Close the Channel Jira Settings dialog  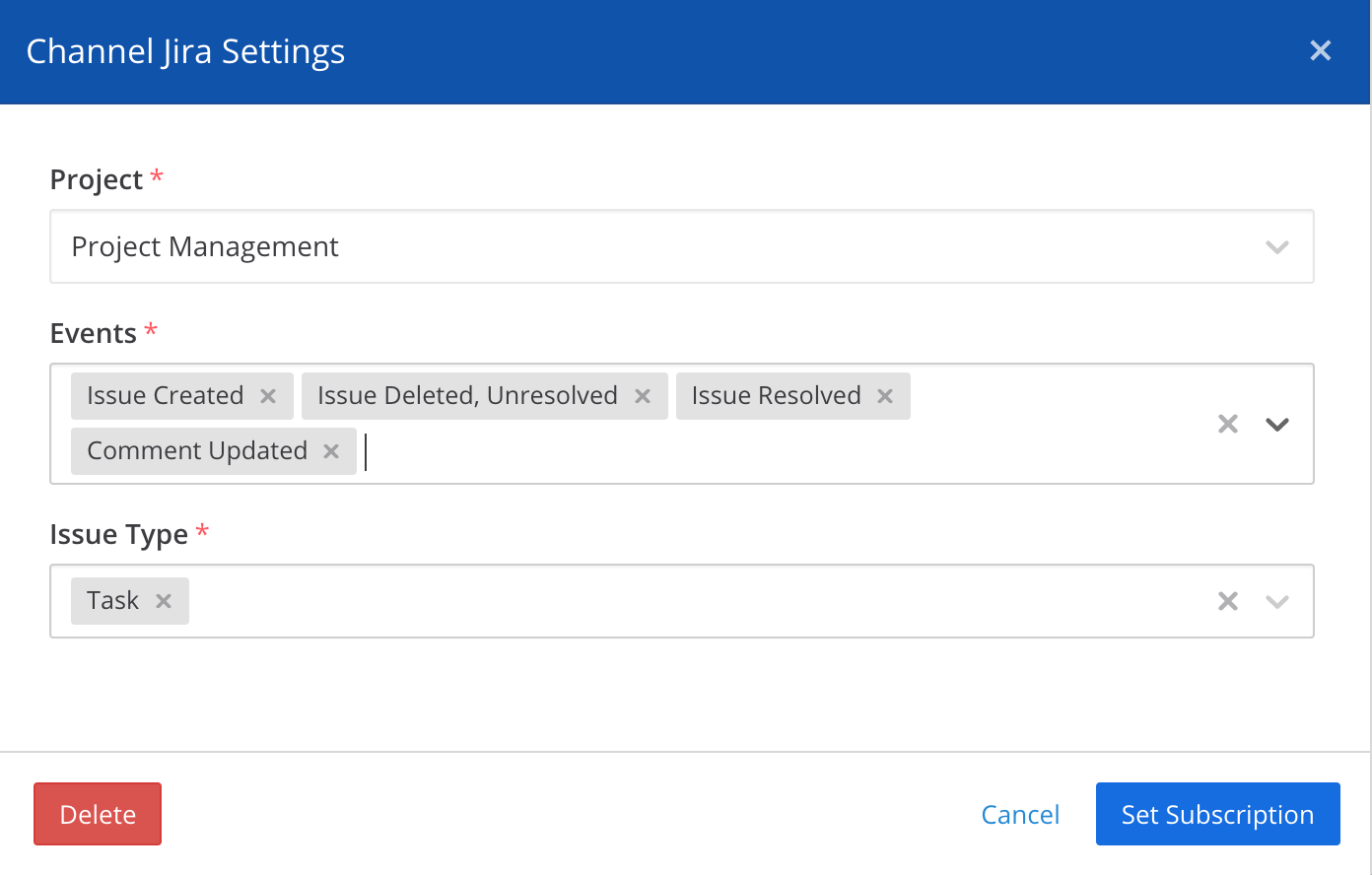coord(1320,50)
